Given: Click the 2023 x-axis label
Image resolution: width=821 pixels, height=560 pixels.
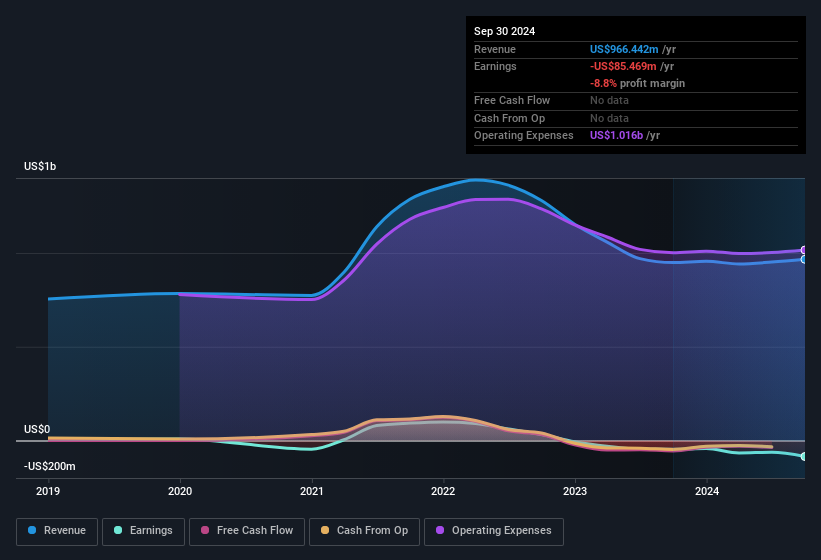Looking at the screenshot, I should [x=575, y=491].
